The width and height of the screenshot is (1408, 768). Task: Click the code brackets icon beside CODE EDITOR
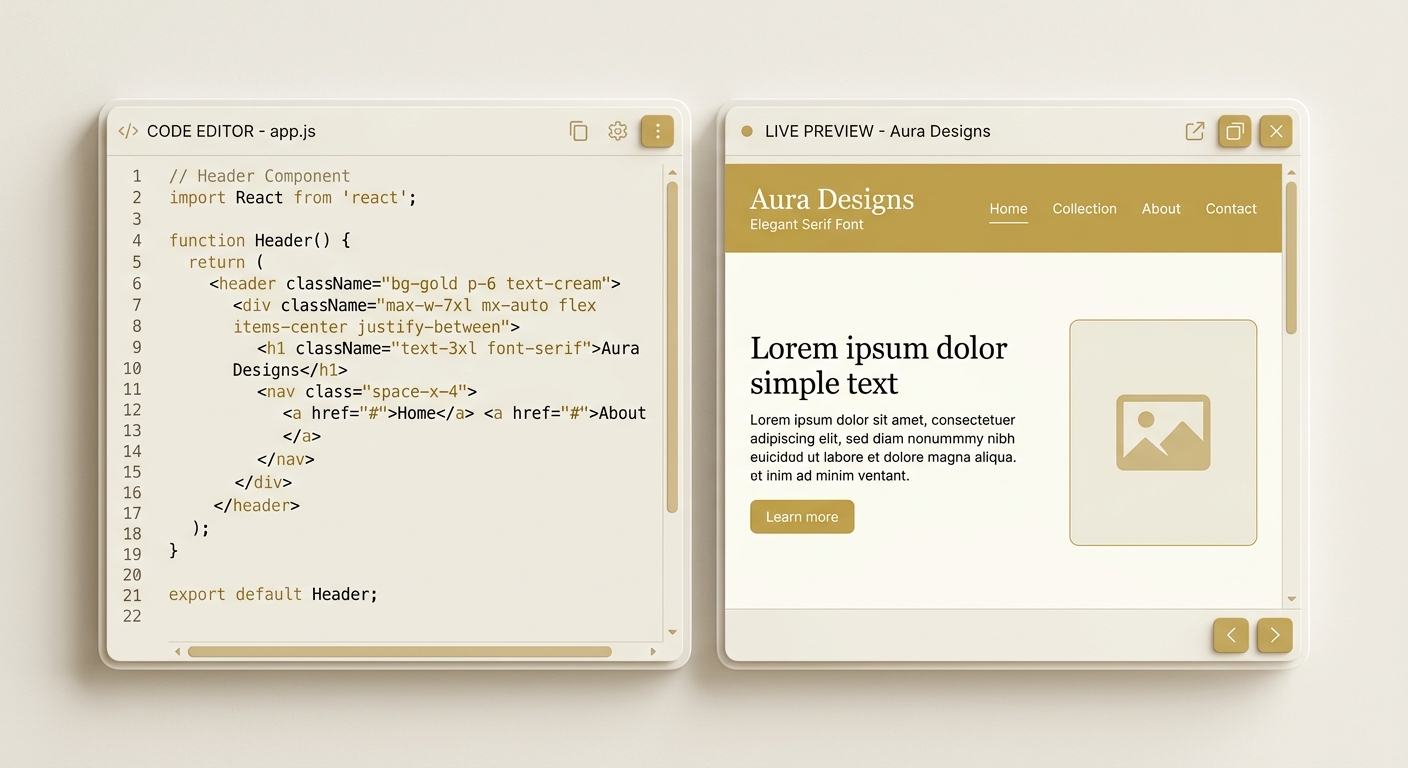pyautogui.click(x=128, y=131)
